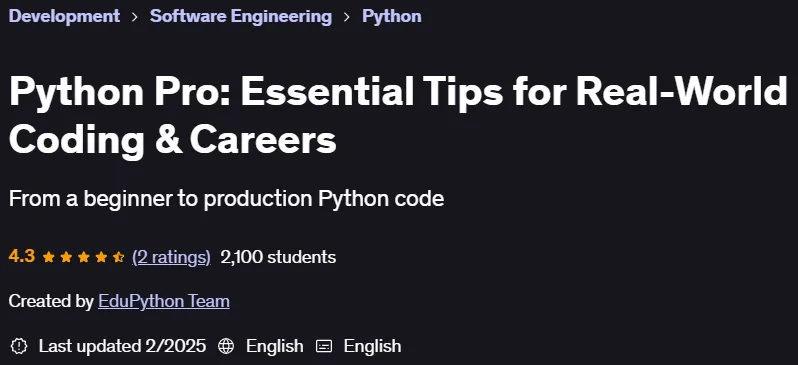Click the closed captions icon
The image size is (798, 365).
(324, 346)
